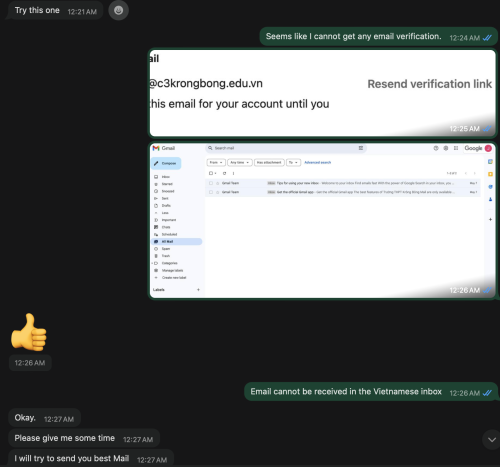The image size is (500, 467).
Task: Click read ticks on the Gmail screenshot image
Action: point(487,290)
